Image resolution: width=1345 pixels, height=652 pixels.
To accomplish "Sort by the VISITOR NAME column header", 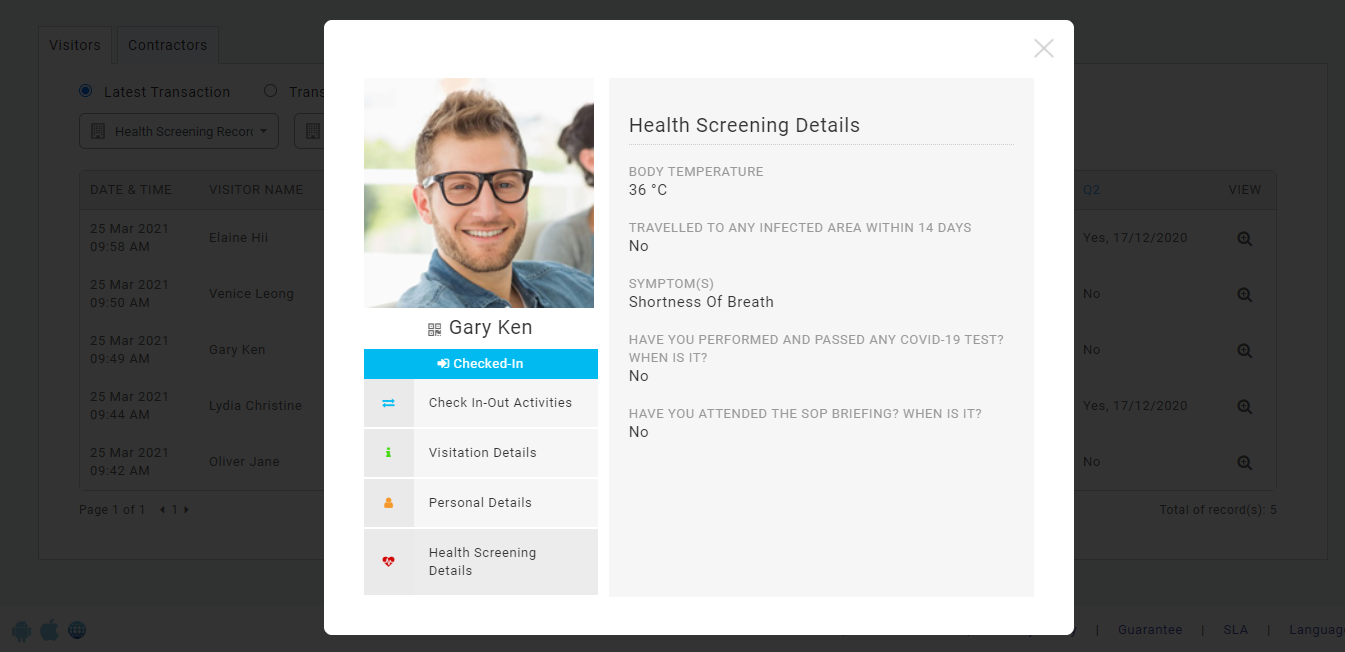I will coord(256,190).
